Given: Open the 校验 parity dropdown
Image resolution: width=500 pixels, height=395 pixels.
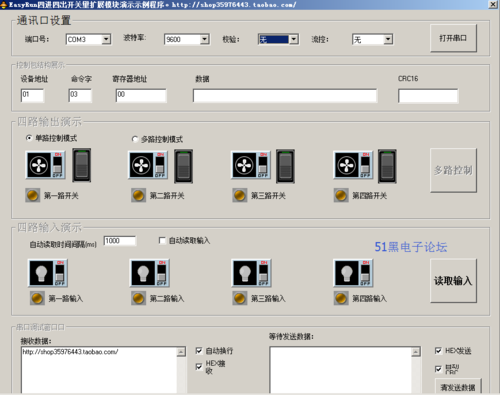Looking at the screenshot, I should (293, 39).
